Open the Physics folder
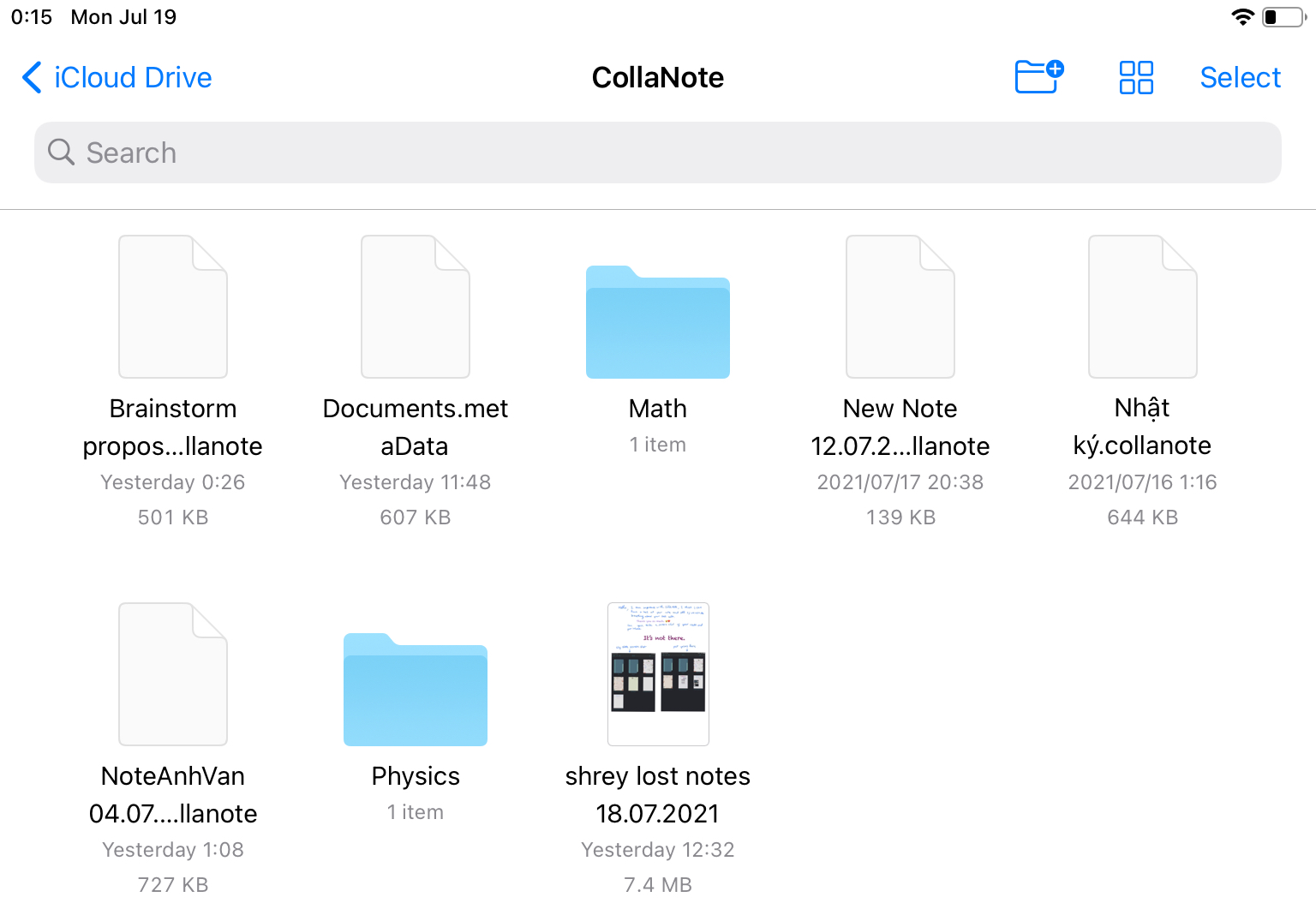 pyautogui.click(x=416, y=690)
